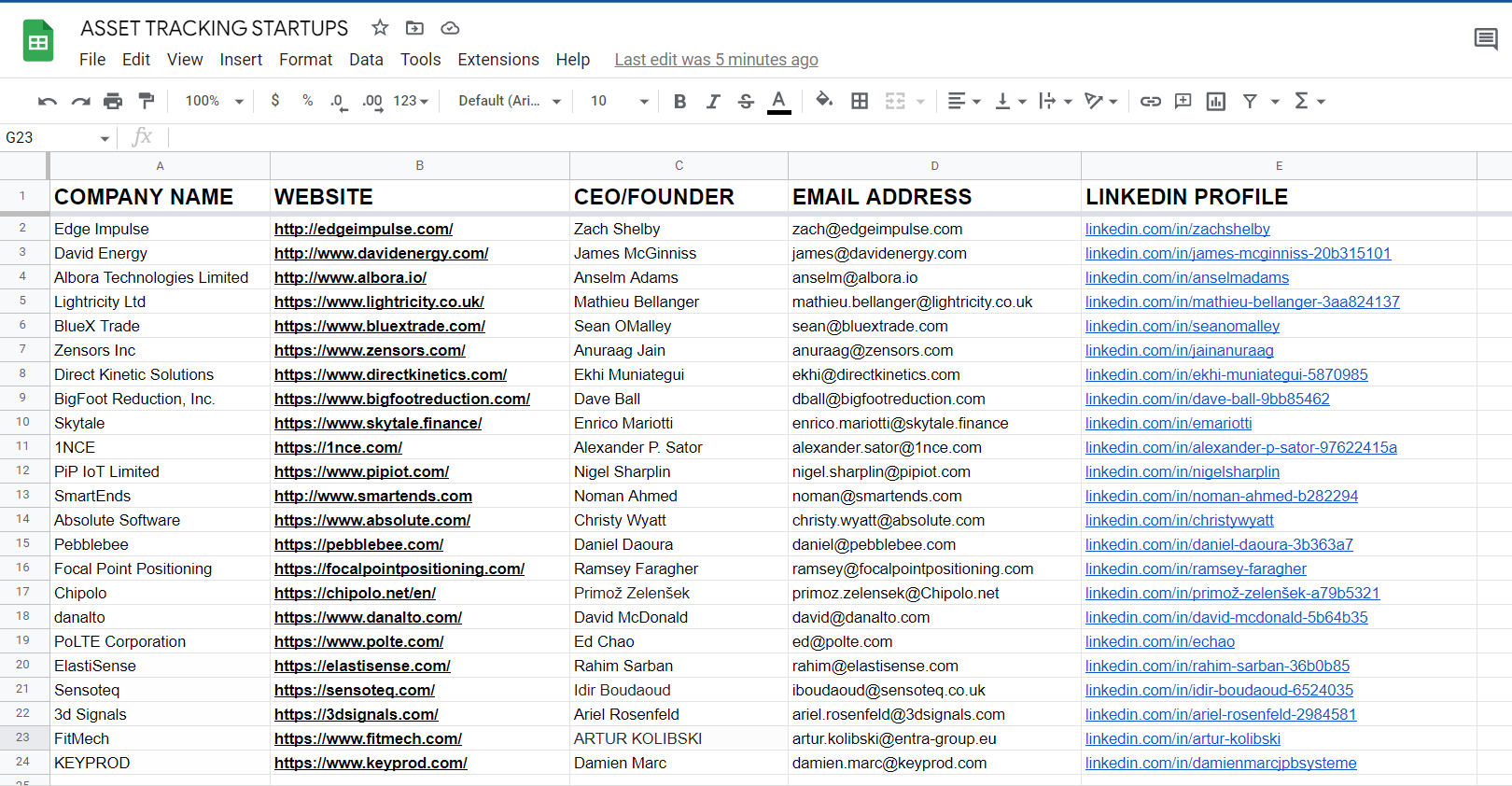The width and height of the screenshot is (1512, 786).
Task: Open the Help menu
Action: pyautogui.click(x=573, y=60)
